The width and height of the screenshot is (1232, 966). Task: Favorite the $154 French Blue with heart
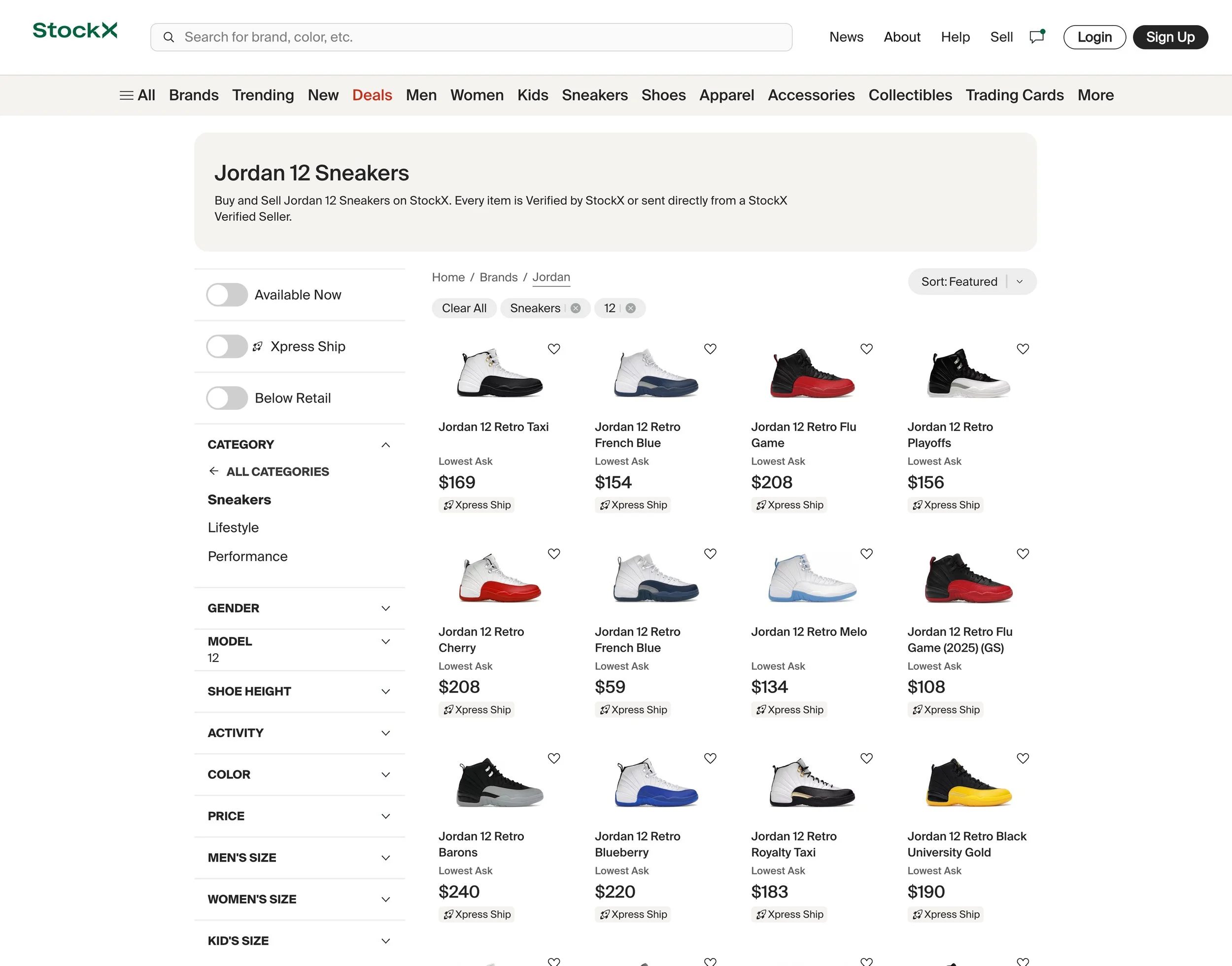click(x=710, y=349)
